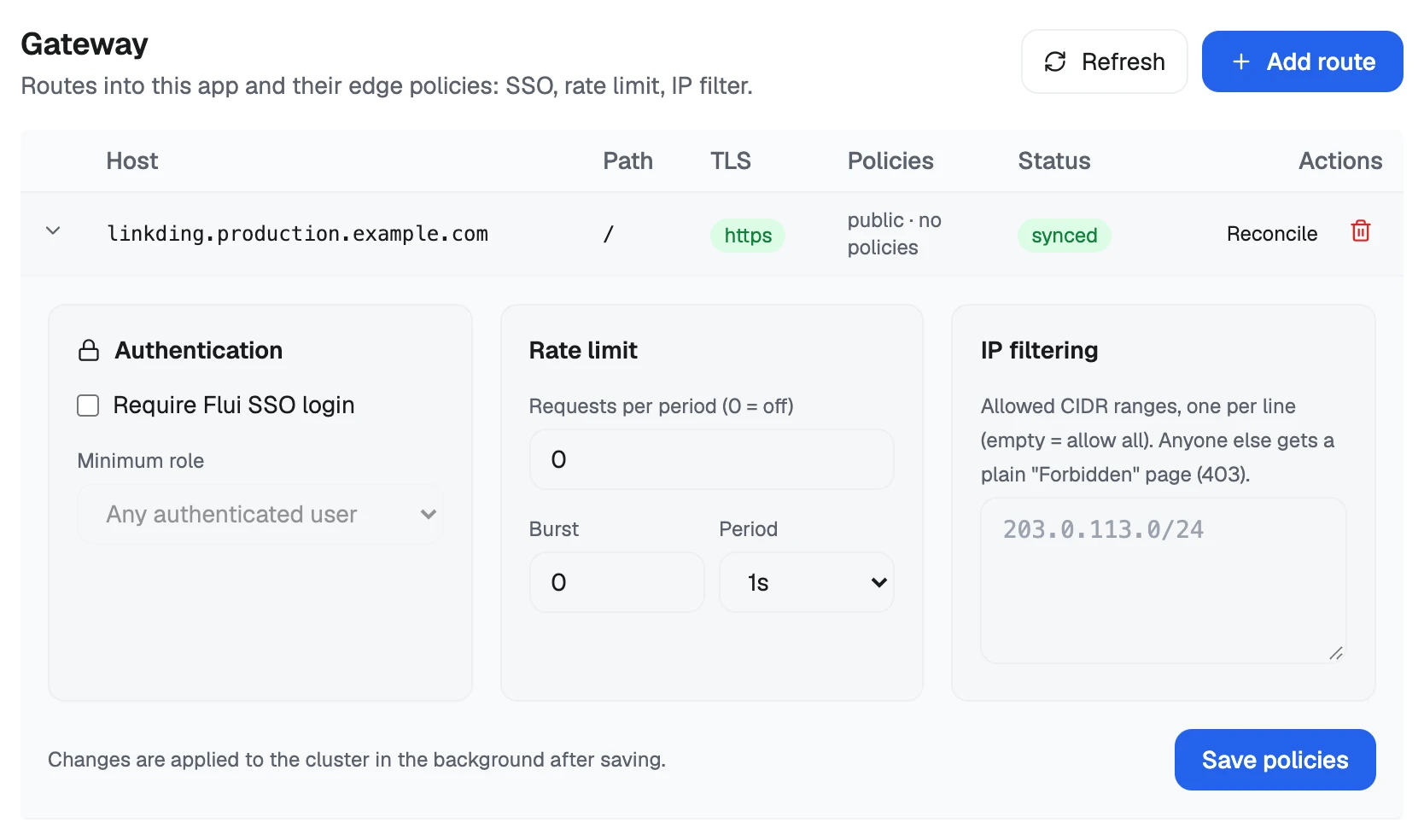Add a new route
The width and height of the screenshot is (1424, 840).
(x=1303, y=61)
